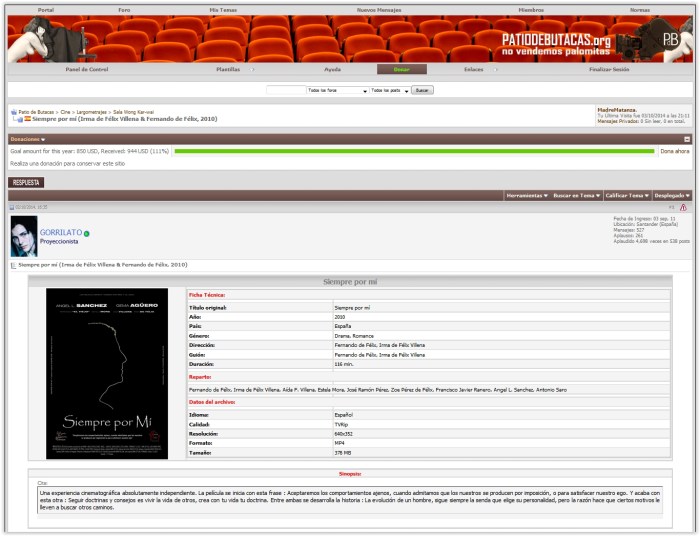Open the Enlaces submenu arrow
The image size is (700, 536).
coord(496,70)
